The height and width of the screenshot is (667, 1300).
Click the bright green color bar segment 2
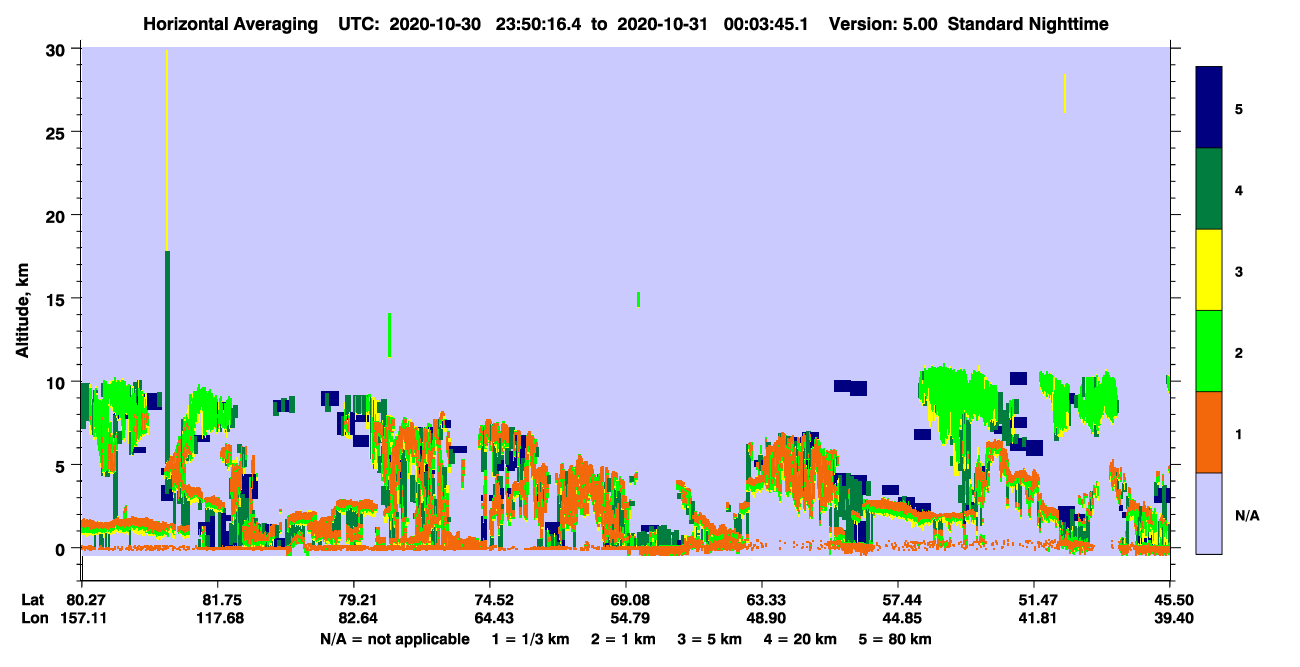tap(1209, 351)
